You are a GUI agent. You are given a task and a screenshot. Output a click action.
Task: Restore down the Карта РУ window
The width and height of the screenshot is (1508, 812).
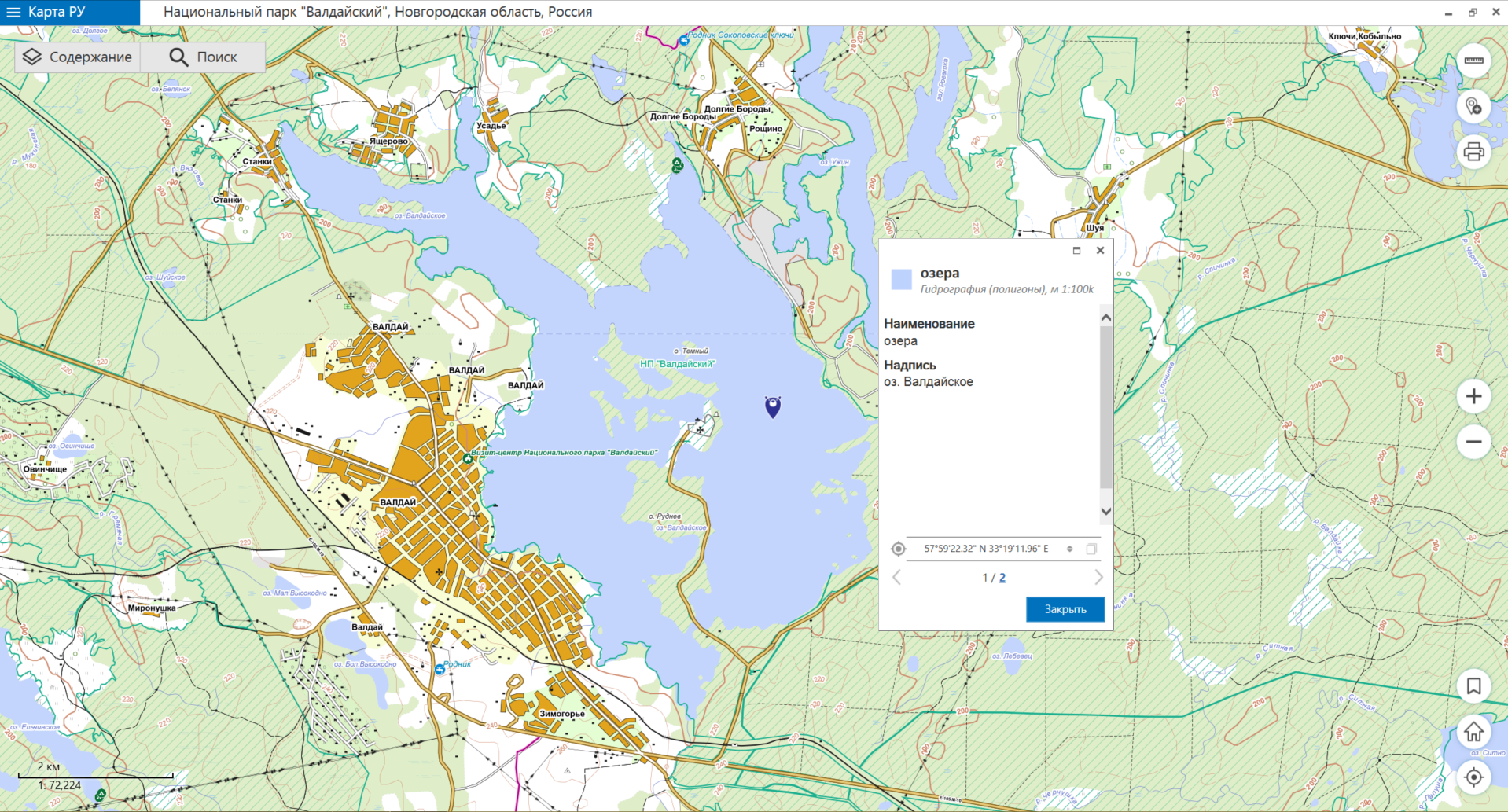[x=1473, y=13]
